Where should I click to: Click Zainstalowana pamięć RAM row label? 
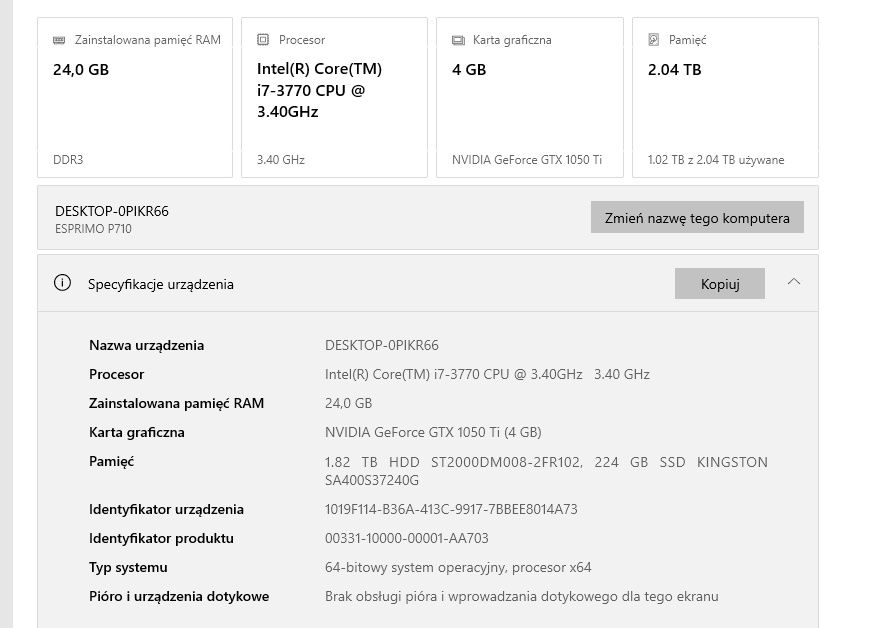tap(177, 403)
